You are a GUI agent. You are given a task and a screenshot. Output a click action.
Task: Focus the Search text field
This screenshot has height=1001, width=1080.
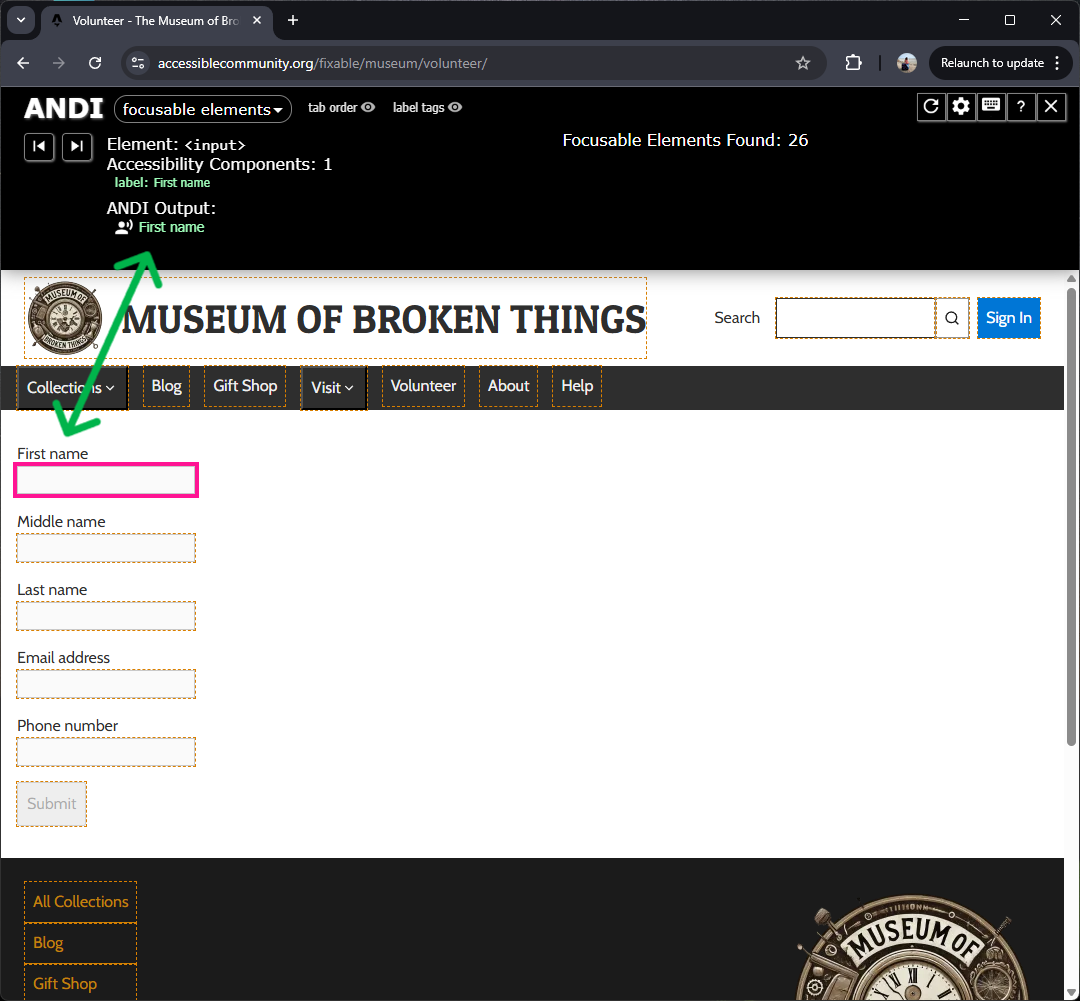coord(855,318)
